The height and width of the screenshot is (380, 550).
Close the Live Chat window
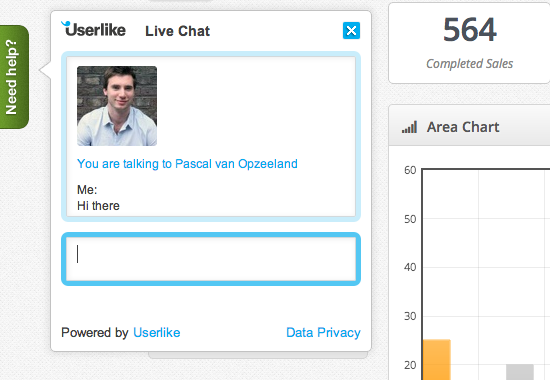[x=351, y=31]
